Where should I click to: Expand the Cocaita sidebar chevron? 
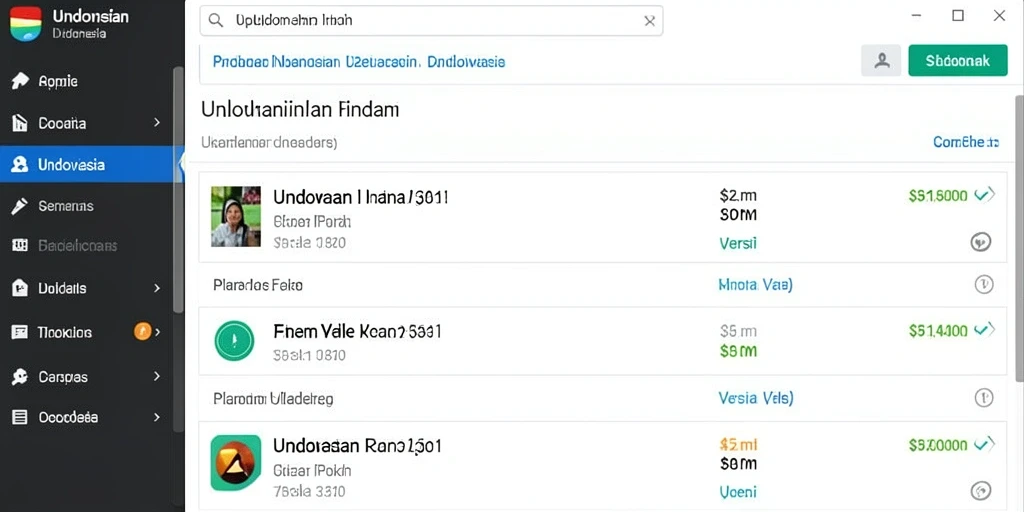157,122
